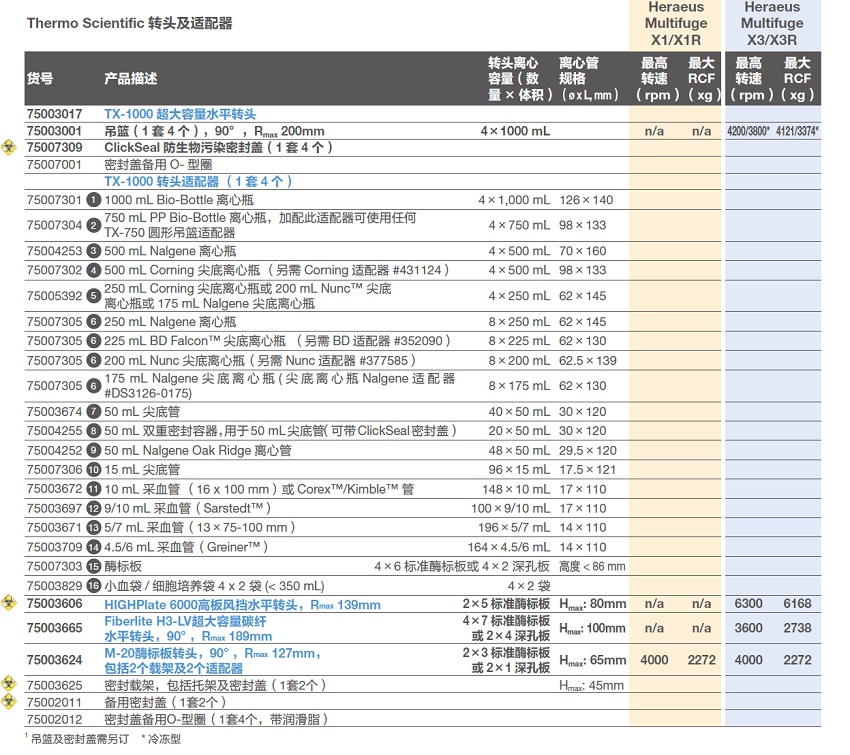This screenshot has width=850, height=755.
Task: Click numbered circle 10 beside 75007306
Action: tap(94, 469)
